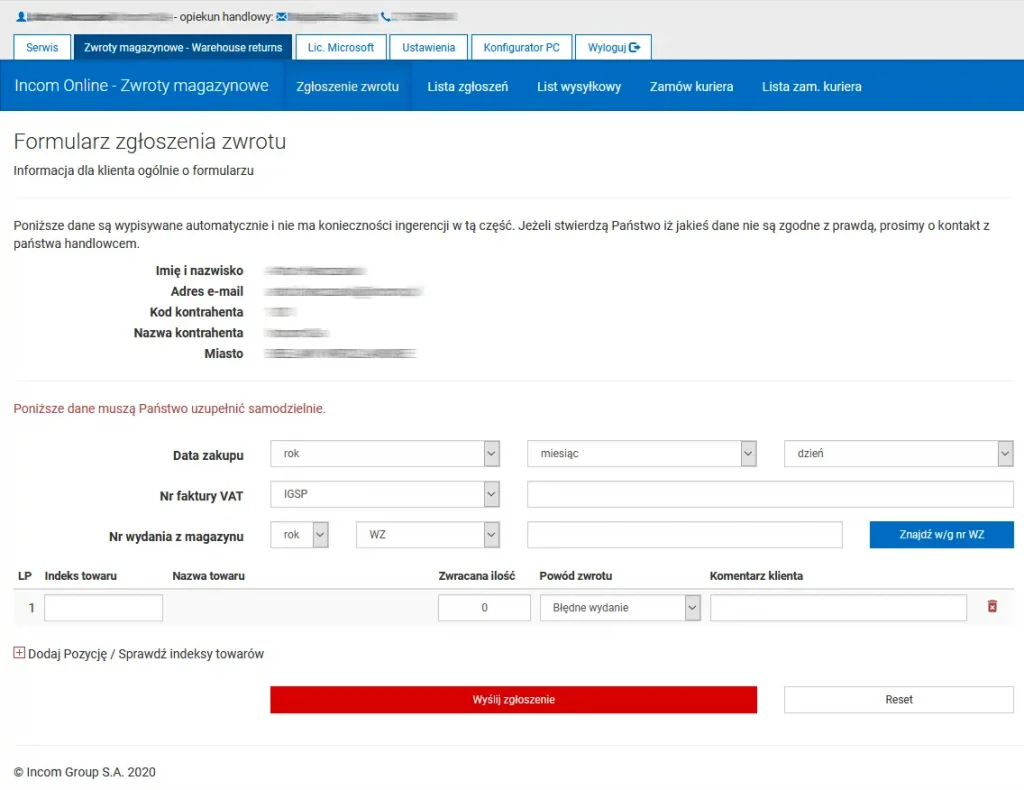The width and height of the screenshot is (1024, 790).
Task: Click the Reset button
Action: tap(898, 700)
